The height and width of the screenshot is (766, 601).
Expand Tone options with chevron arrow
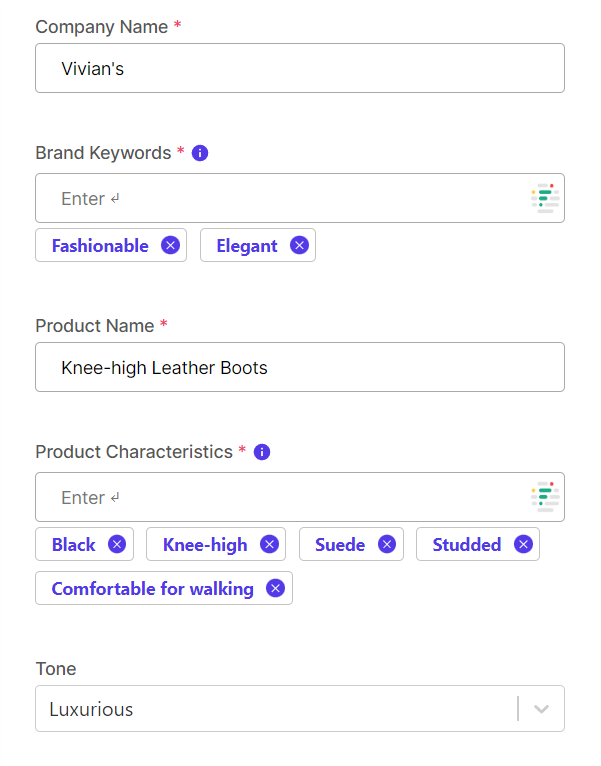point(542,709)
